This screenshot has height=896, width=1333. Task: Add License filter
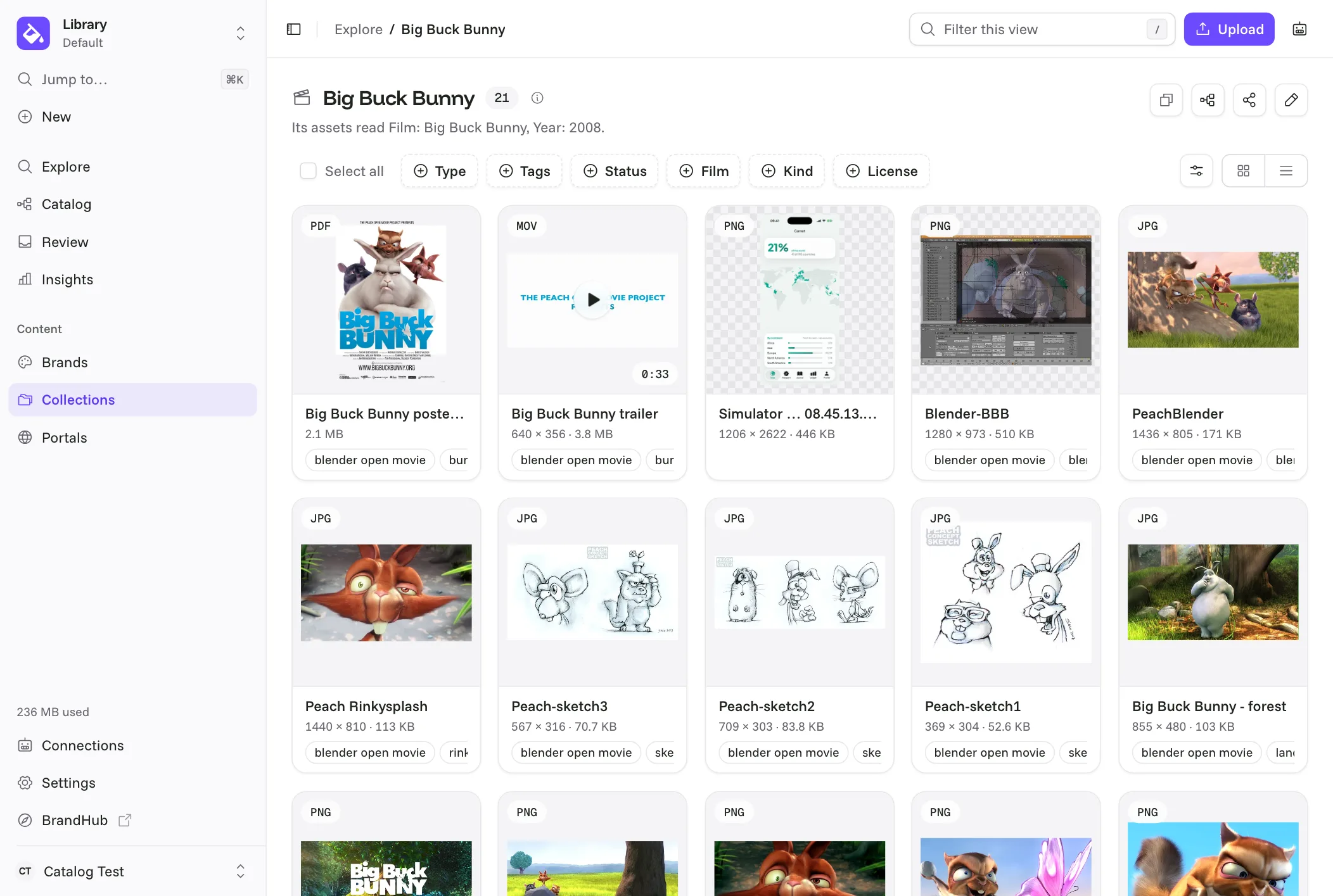coord(881,171)
